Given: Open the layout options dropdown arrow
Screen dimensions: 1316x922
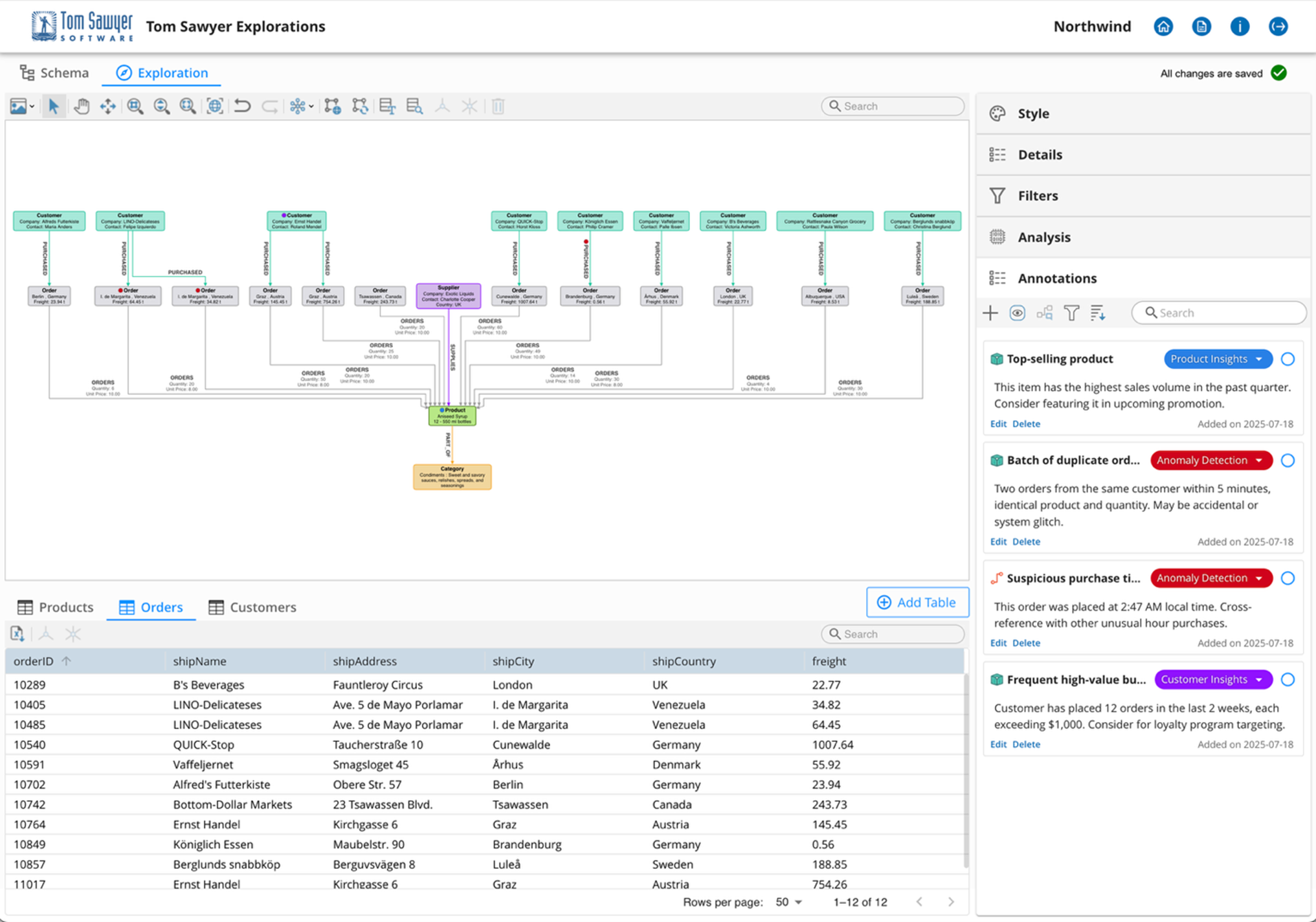Looking at the screenshot, I should tap(311, 107).
